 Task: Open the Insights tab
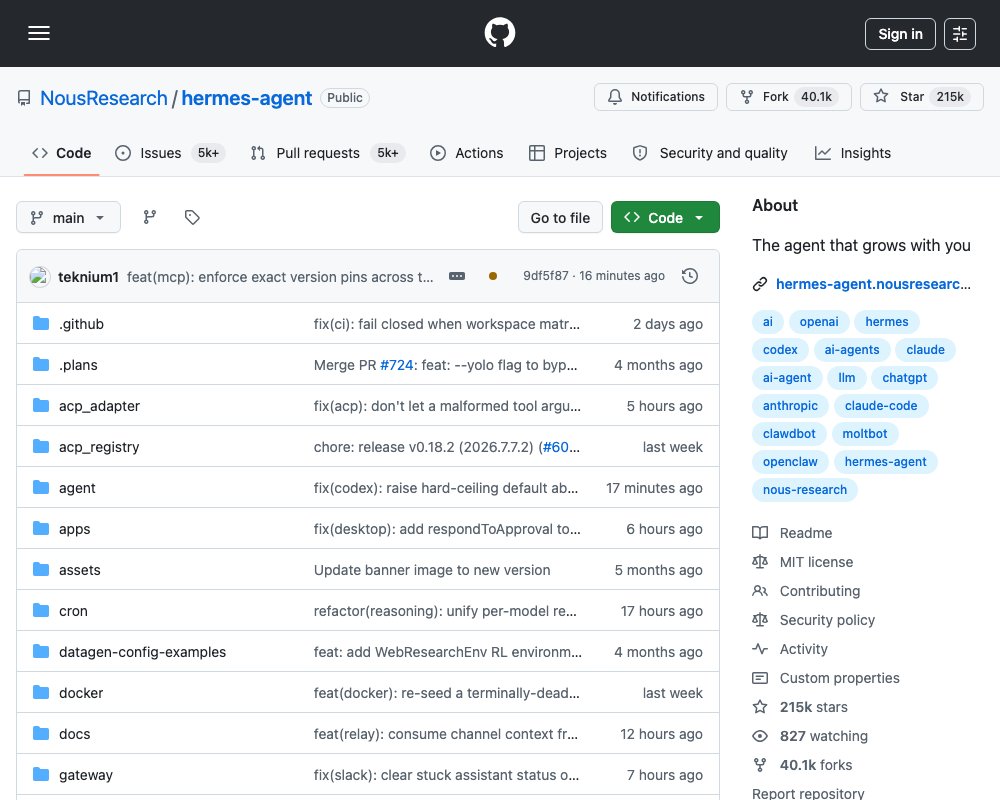tap(853, 153)
